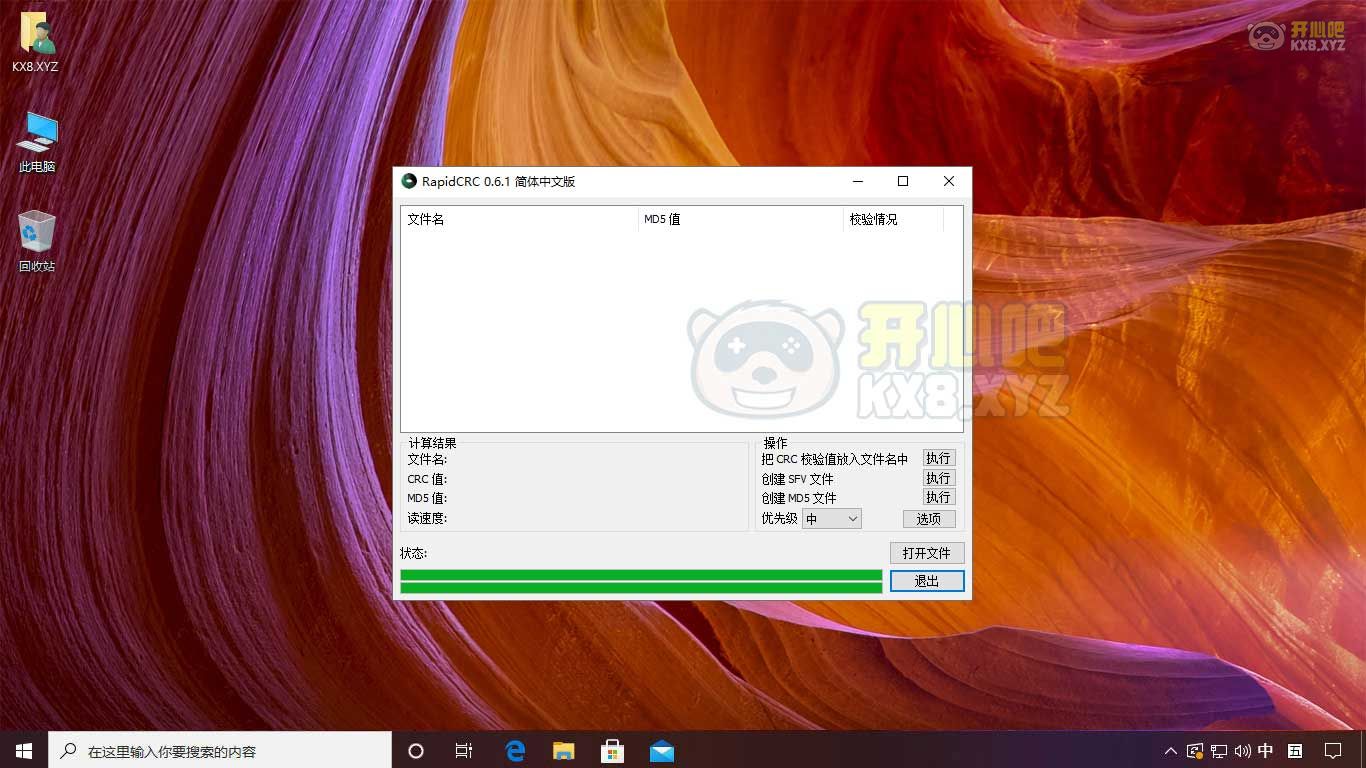Click the 状态: status label
The image size is (1366, 768).
click(414, 553)
